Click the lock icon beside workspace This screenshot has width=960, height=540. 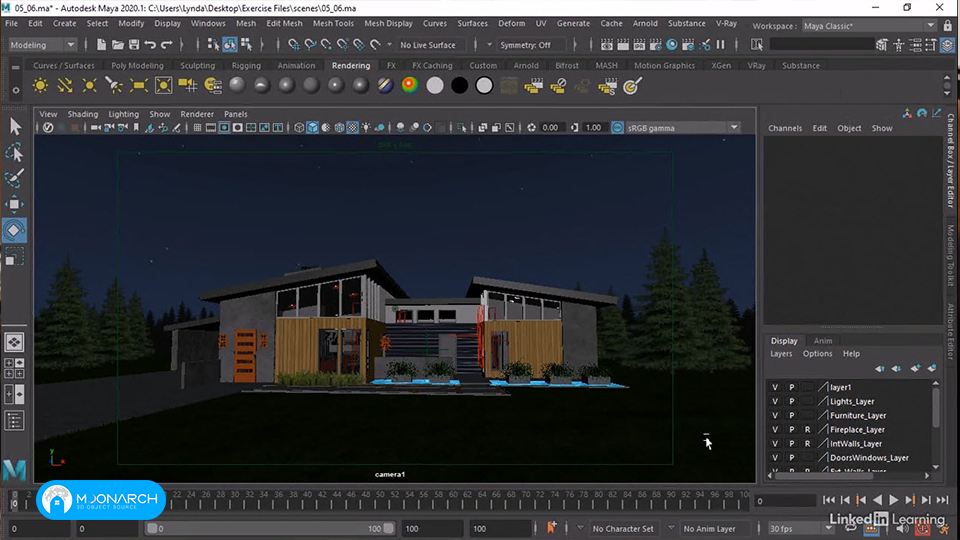click(x=948, y=26)
